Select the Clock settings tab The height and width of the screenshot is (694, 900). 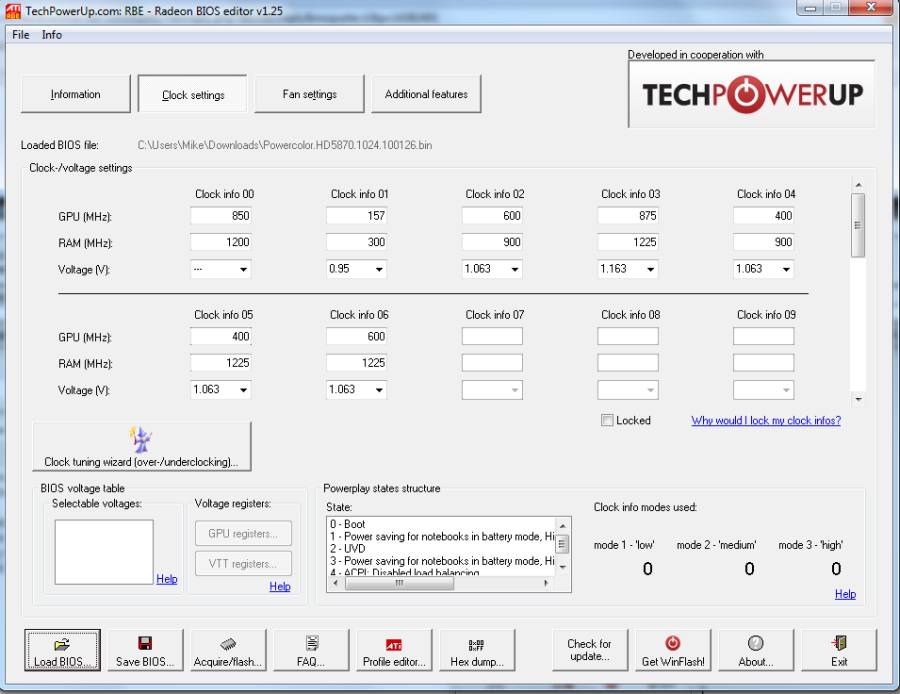point(193,94)
